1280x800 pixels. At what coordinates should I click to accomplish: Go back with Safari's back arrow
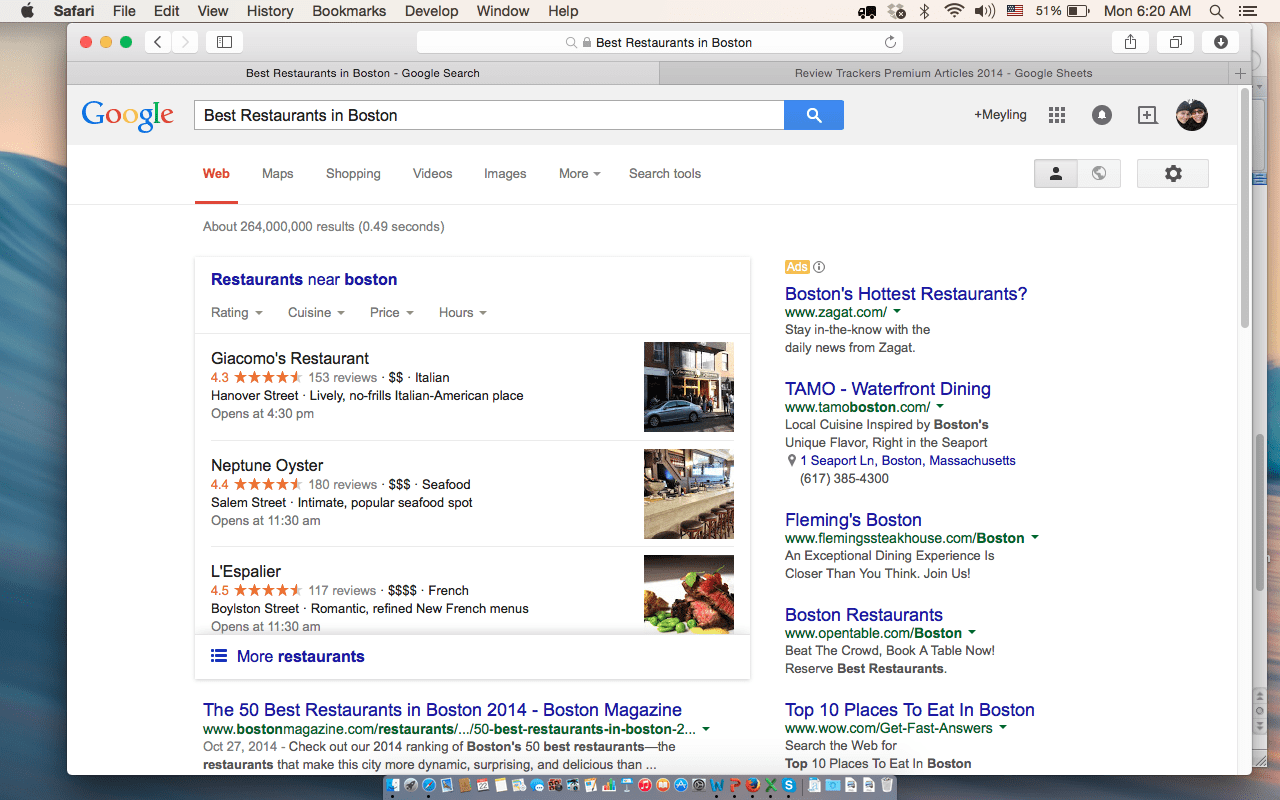[x=158, y=42]
